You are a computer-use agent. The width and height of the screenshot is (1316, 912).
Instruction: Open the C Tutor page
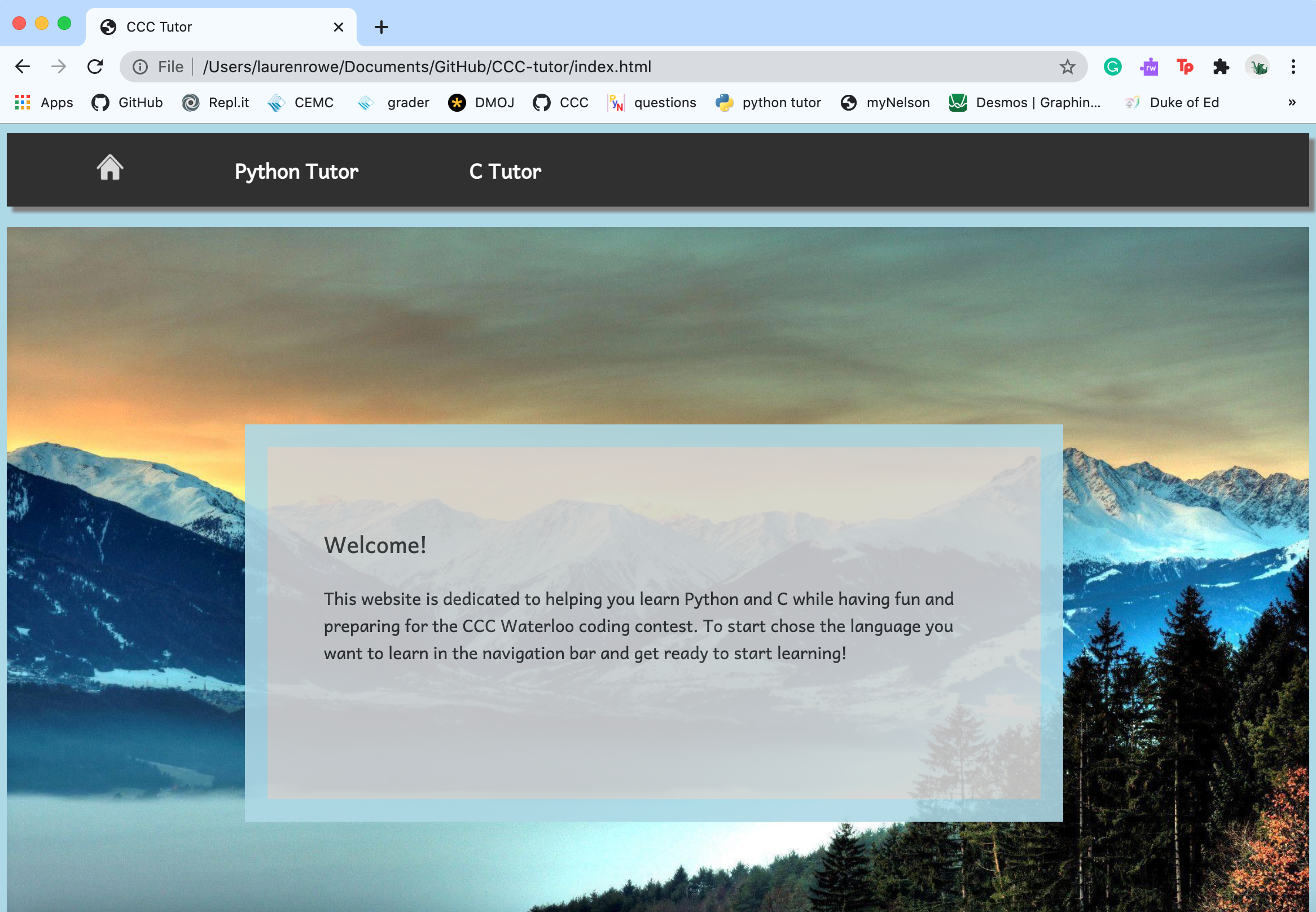[505, 172]
